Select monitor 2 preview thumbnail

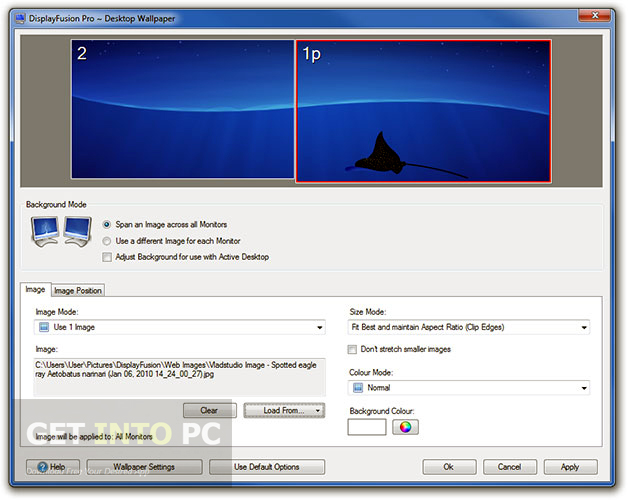click(x=183, y=109)
